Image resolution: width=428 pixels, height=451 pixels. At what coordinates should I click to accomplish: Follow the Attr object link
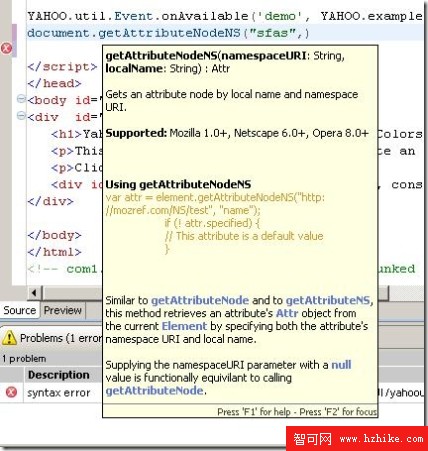pyautogui.click(x=287, y=313)
